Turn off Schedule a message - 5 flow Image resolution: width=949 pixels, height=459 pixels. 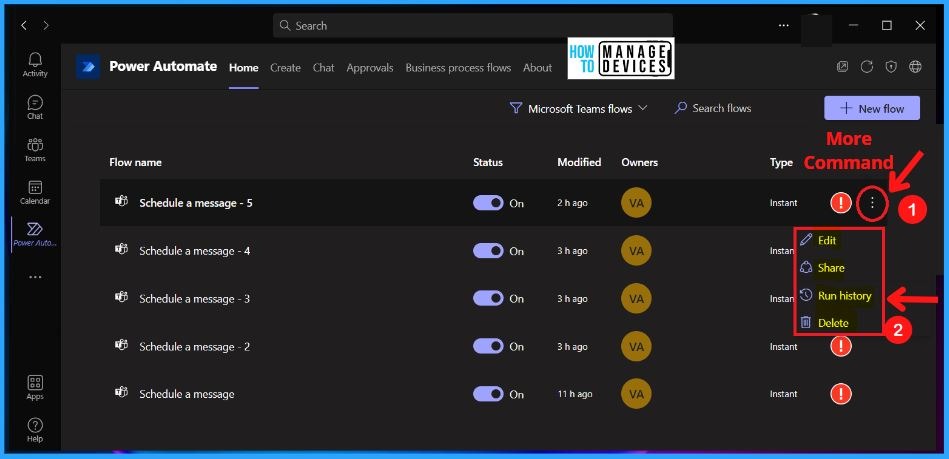pyautogui.click(x=488, y=203)
